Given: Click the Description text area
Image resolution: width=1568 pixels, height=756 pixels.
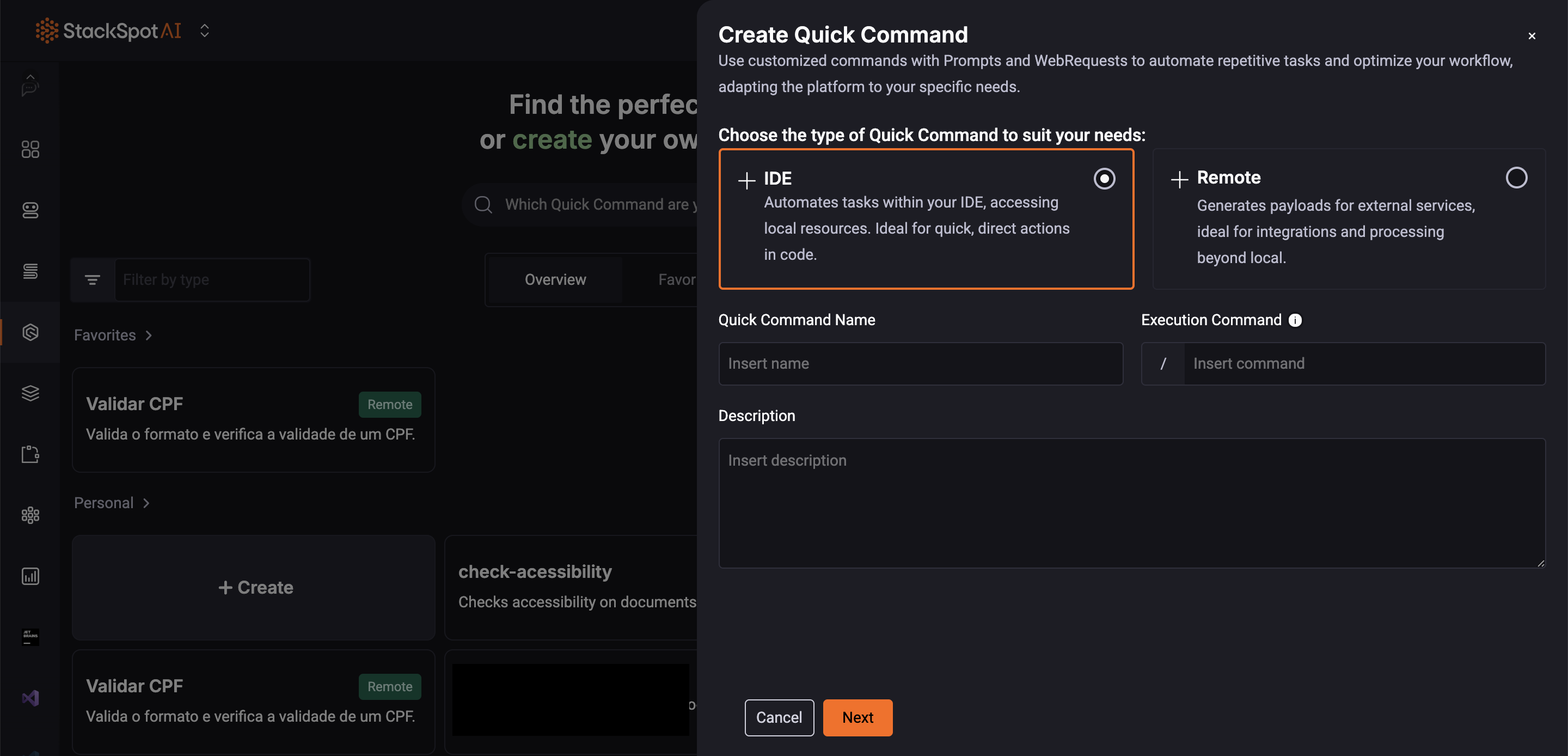Looking at the screenshot, I should pos(1131,503).
